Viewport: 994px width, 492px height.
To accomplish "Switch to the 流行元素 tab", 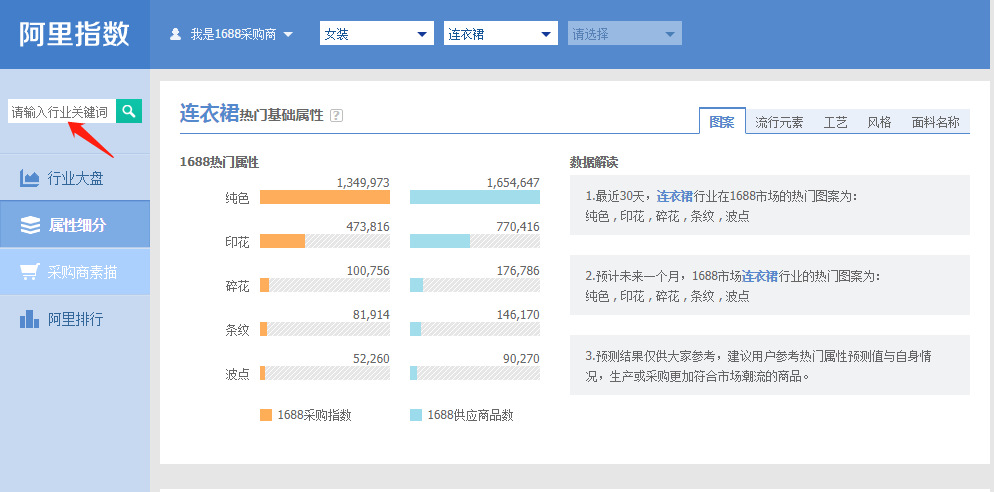I will click(x=779, y=122).
